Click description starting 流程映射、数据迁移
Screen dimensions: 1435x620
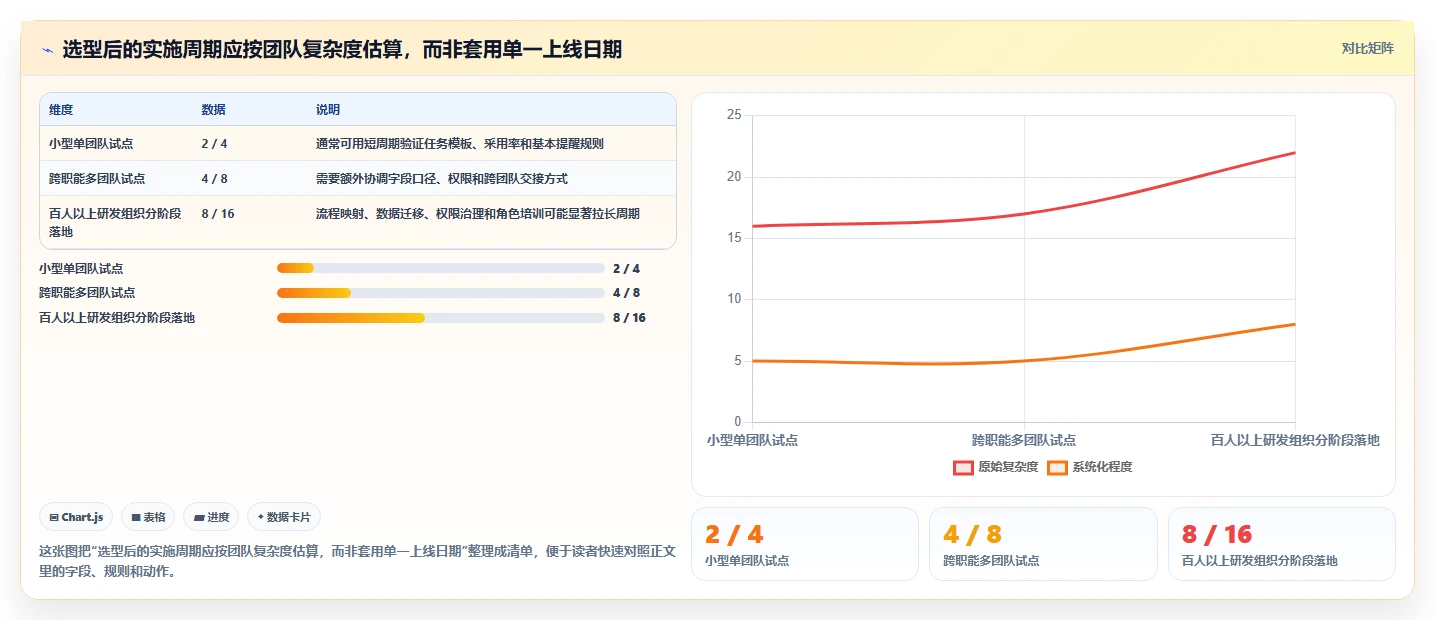(x=478, y=214)
